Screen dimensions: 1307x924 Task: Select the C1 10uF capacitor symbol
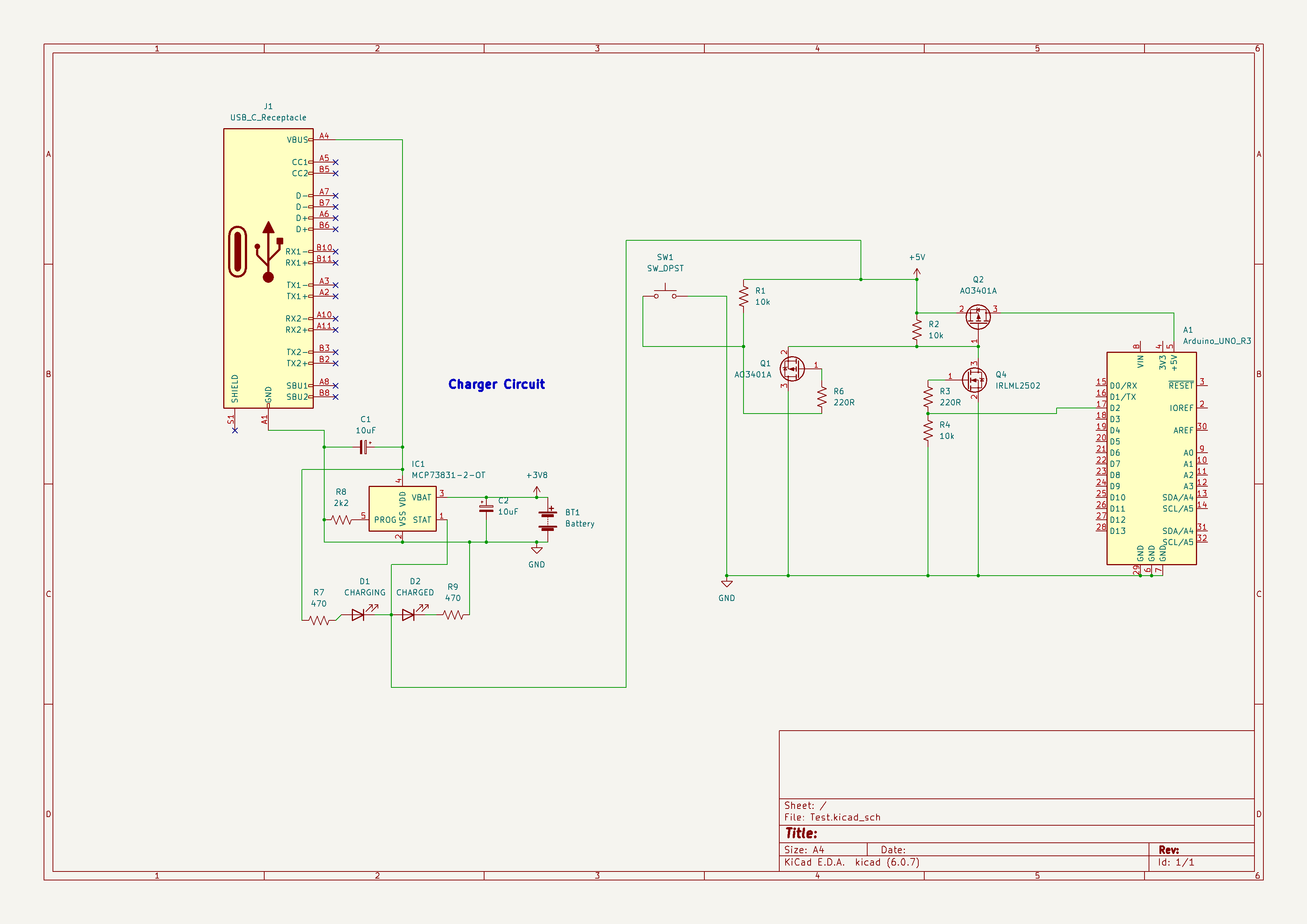pos(363,447)
